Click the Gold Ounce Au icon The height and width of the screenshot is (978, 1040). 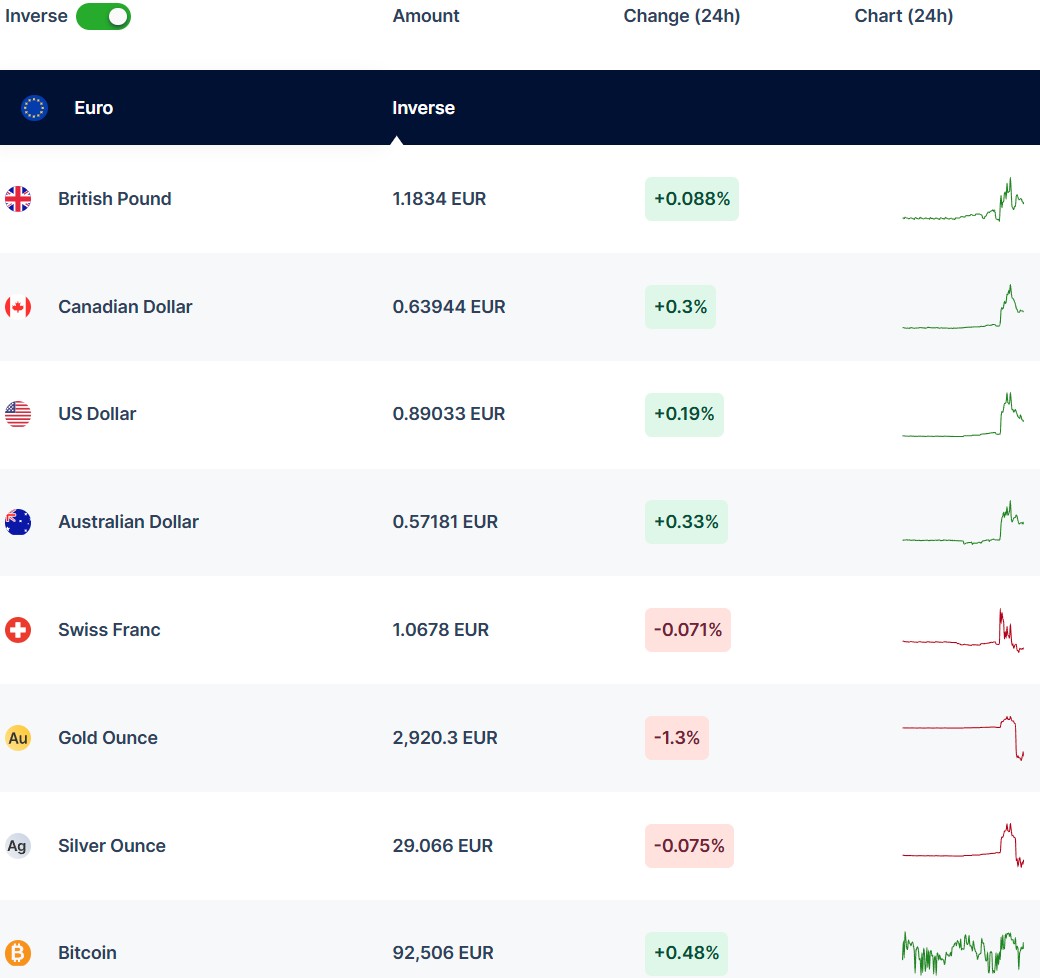18,738
